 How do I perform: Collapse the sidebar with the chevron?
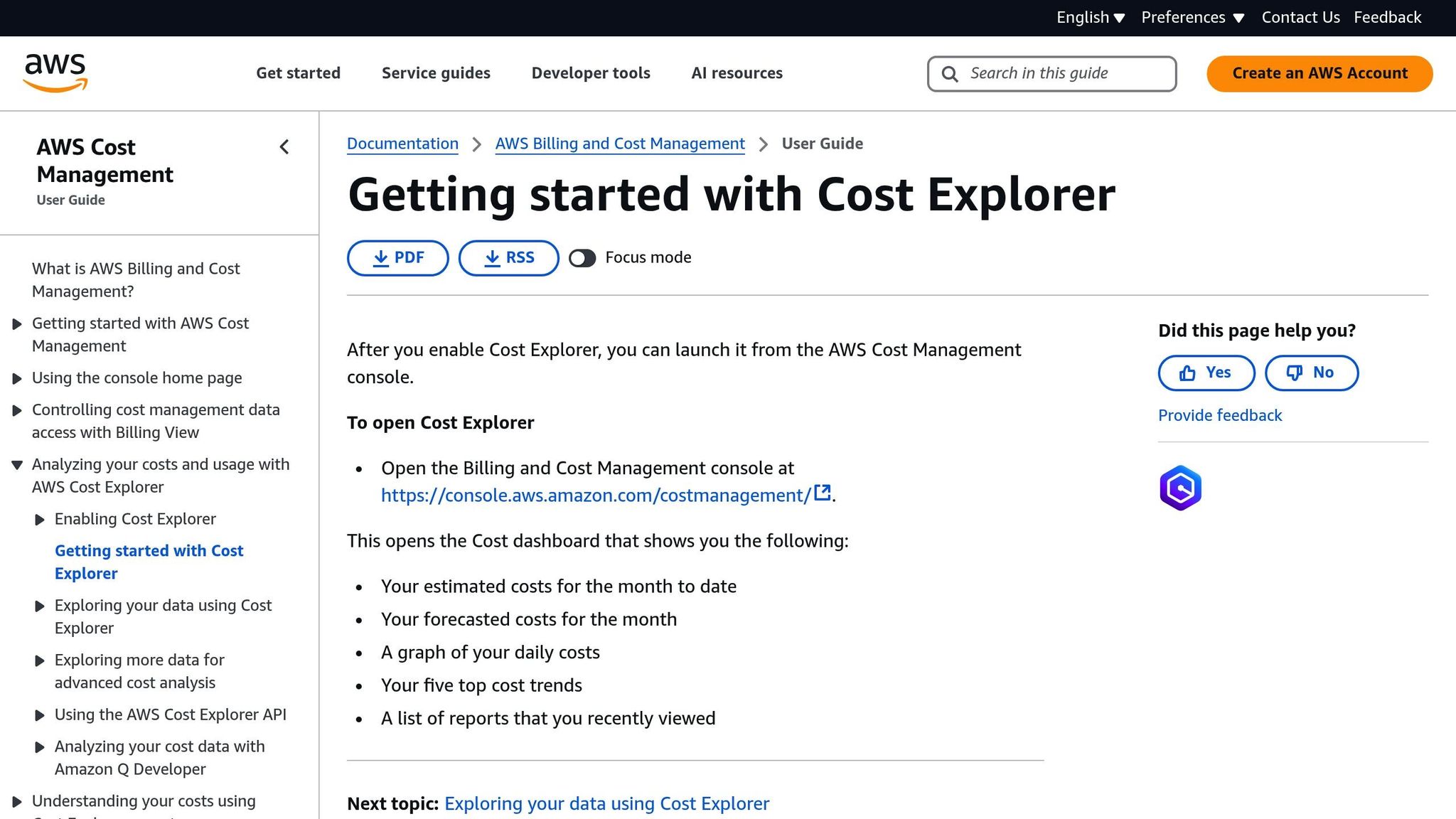click(x=284, y=147)
